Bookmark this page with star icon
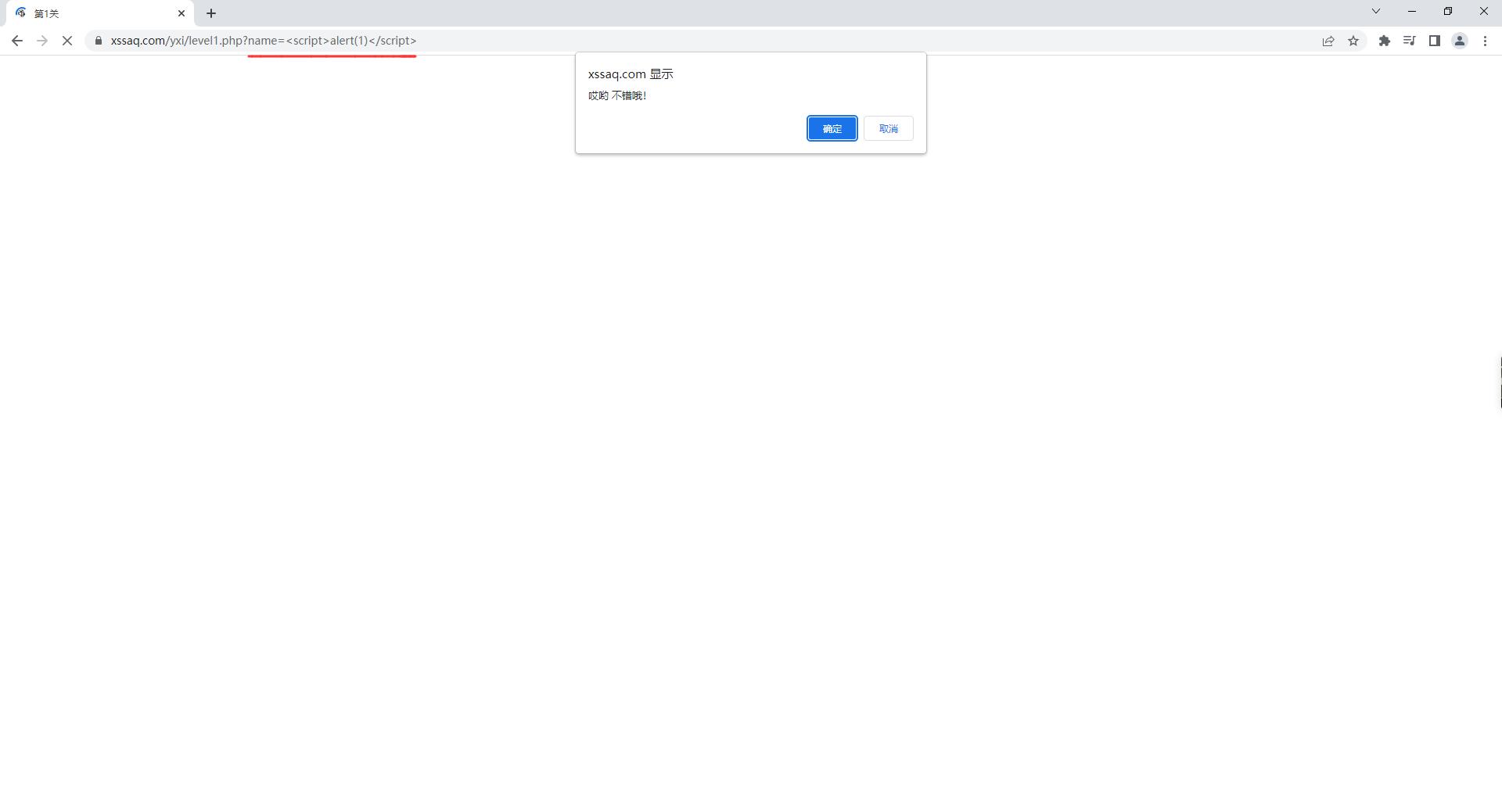The height and width of the screenshot is (812, 1502). click(1353, 41)
